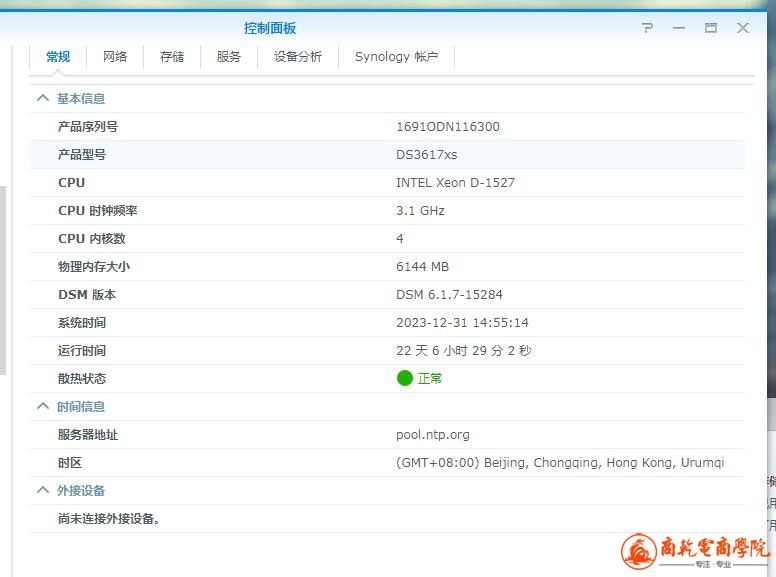Viewport: 776px width, 577px height.
Task: Click the CPU 时钟频率 label
Action: pos(98,211)
